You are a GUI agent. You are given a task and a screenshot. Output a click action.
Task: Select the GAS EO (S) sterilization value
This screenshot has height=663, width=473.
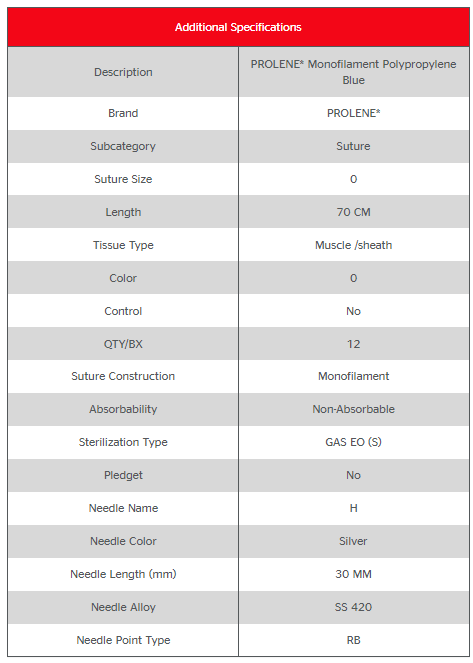point(353,442)
